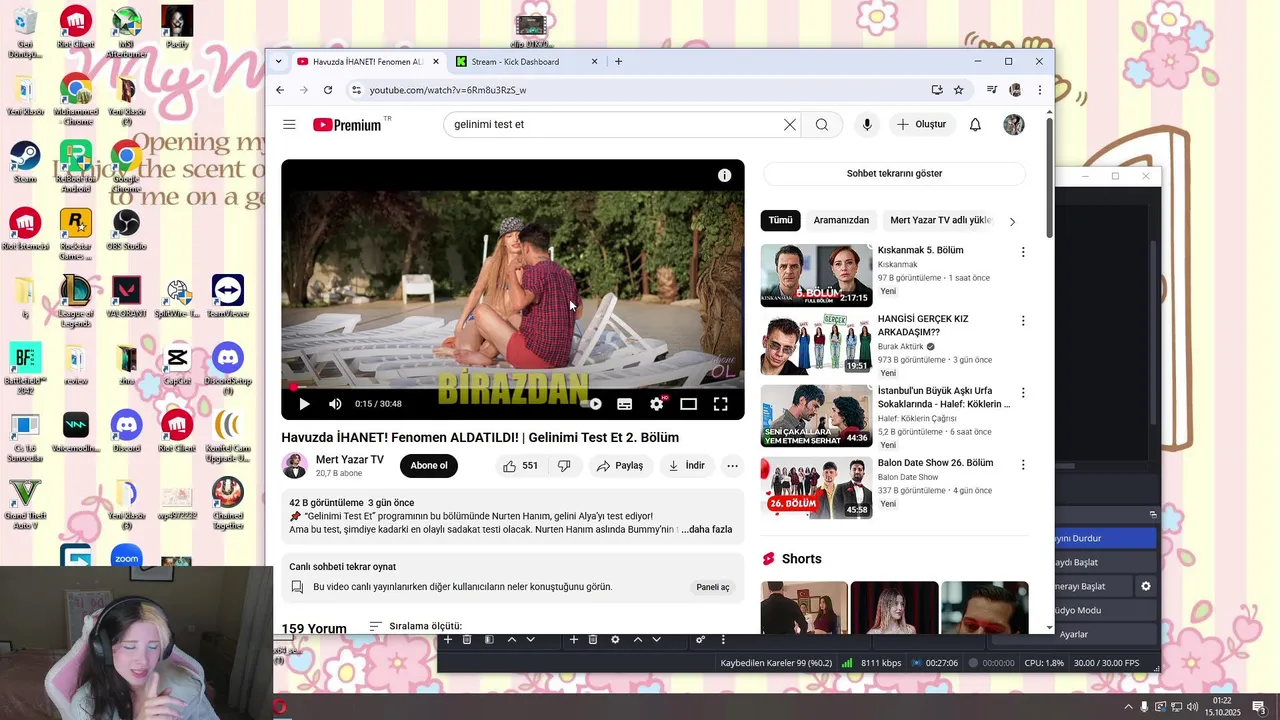Screen dimensions: 1280x720
Task: Open the YouTube hamburger guide menu
Action: [289, 125]
